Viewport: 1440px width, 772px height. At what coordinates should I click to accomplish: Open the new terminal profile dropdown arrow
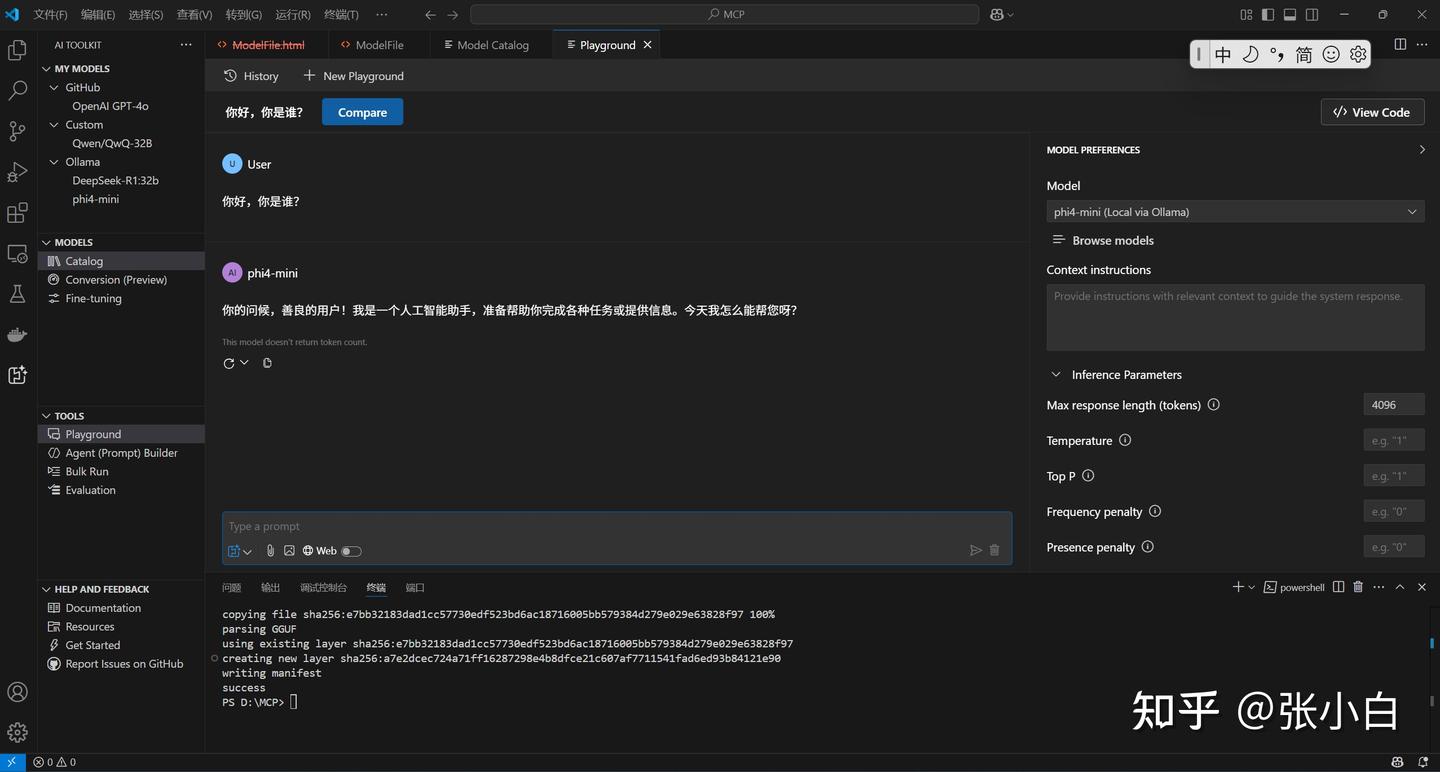tap(1251, 588)
